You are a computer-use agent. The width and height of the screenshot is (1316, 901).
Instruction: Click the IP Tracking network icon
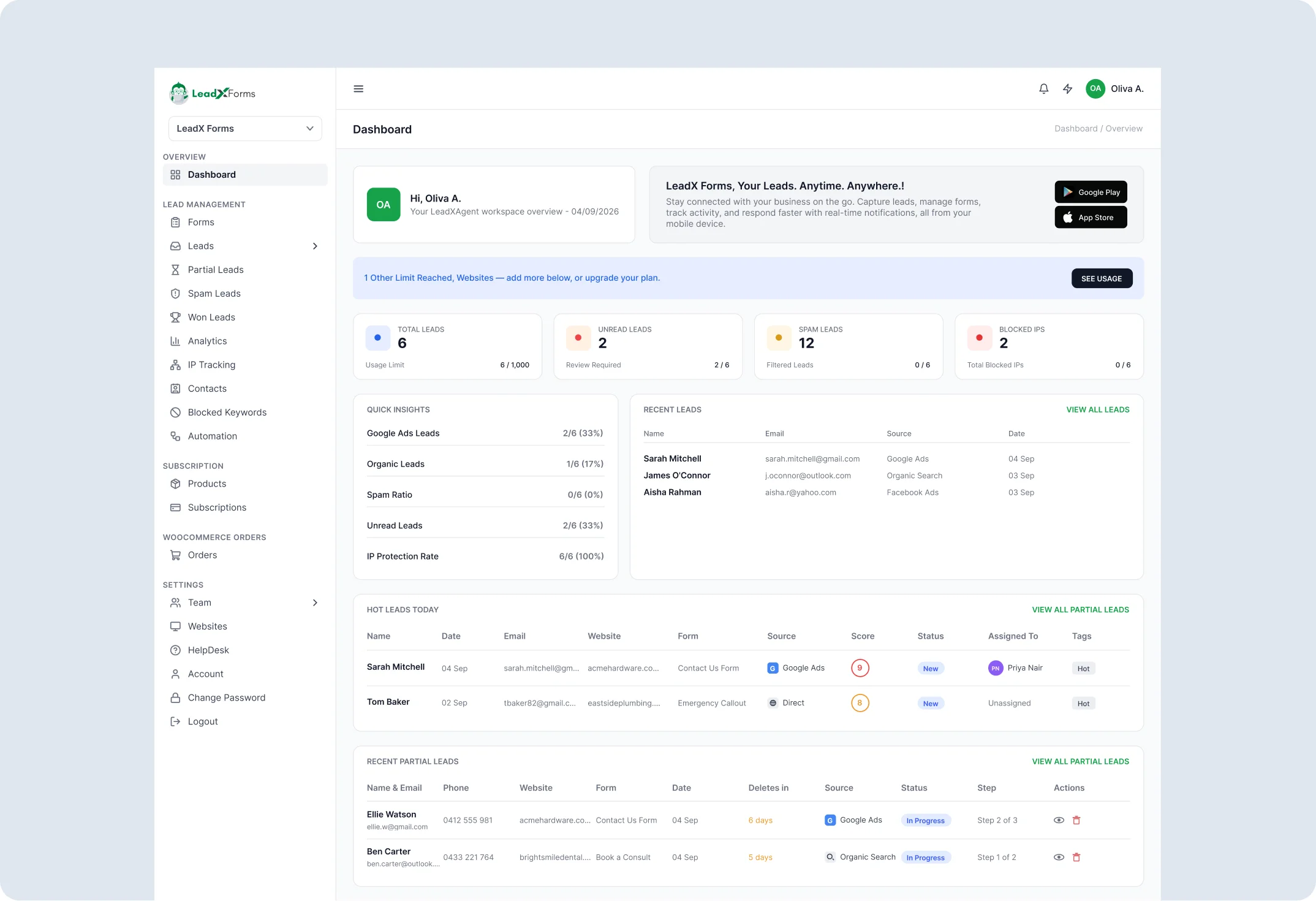click(x=175, y=365)
